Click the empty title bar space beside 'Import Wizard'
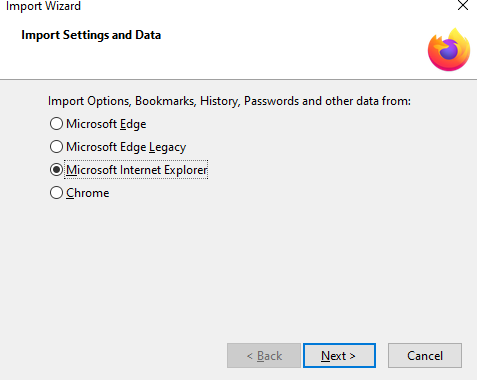This screenshot has width=477, height=380. click(x=267, y=6)
